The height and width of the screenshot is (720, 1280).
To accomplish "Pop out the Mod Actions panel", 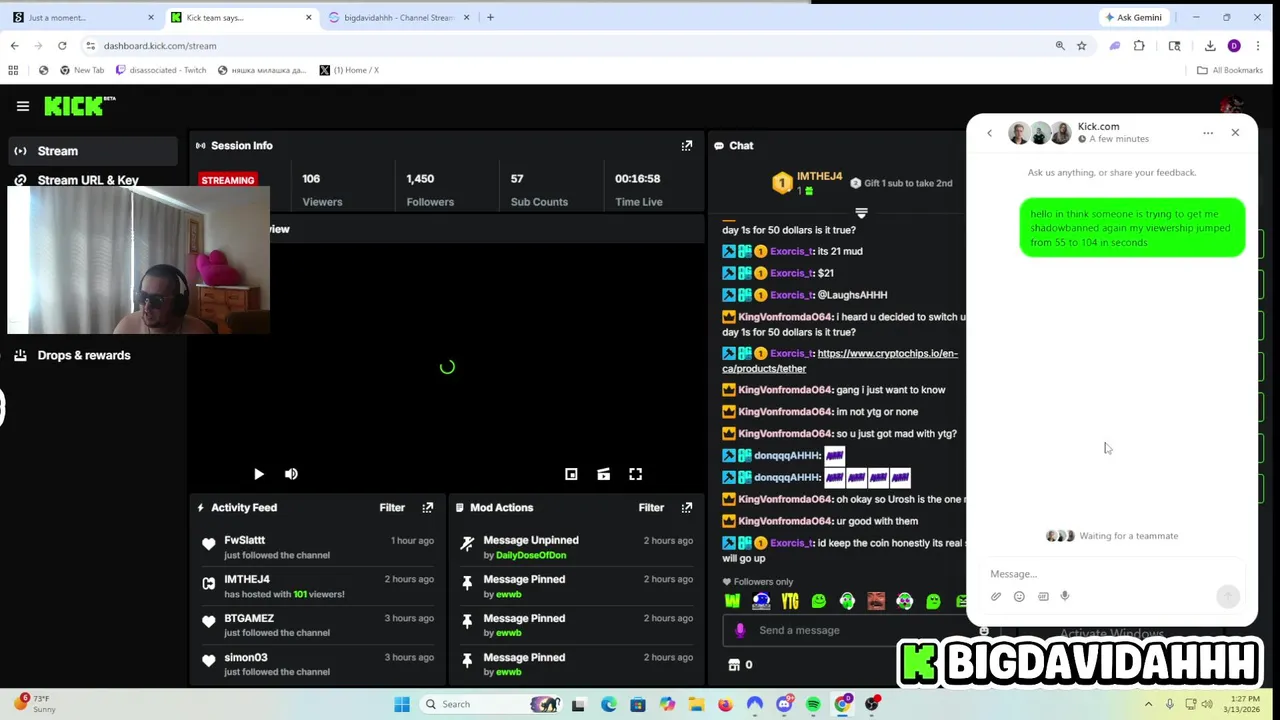I will click(687, 508).
